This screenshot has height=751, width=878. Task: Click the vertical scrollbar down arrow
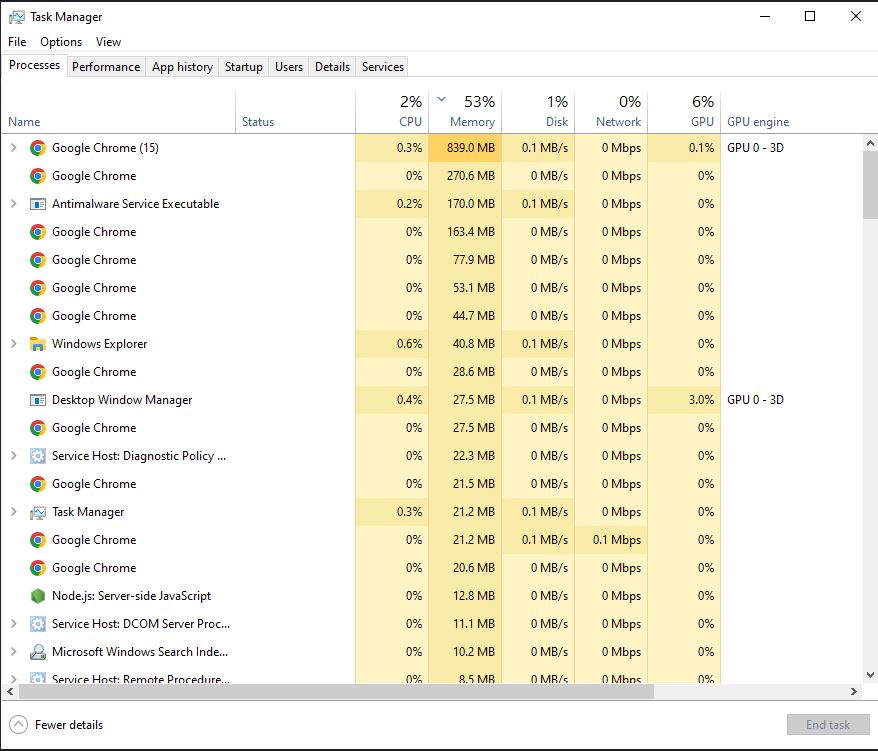coord(870,675)
